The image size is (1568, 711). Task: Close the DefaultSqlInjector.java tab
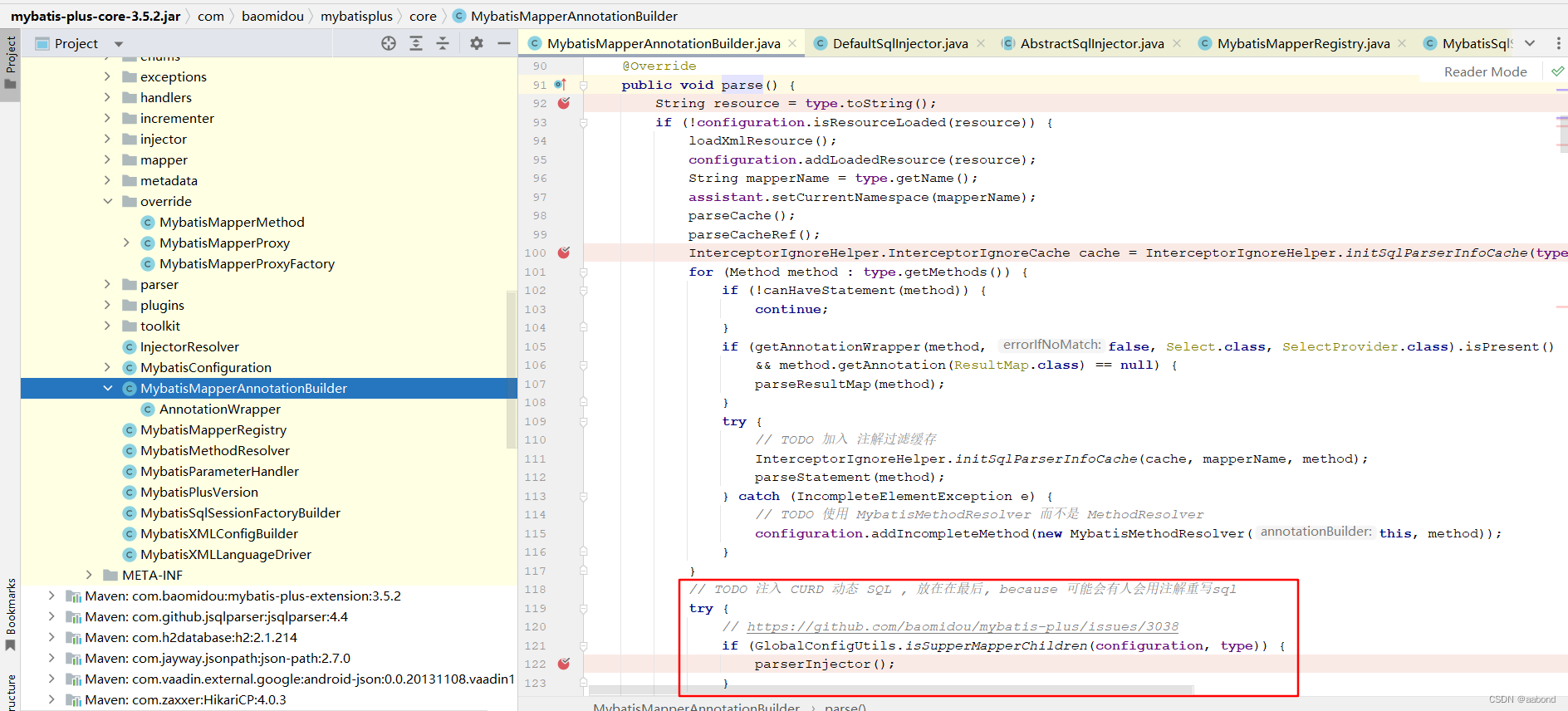(981, 43)
